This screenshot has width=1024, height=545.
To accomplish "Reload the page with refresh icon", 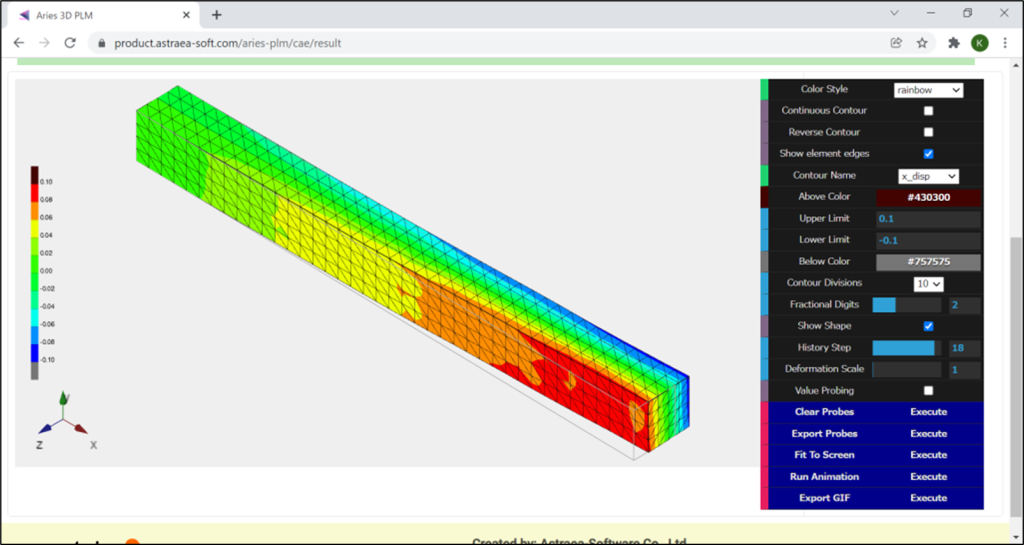I will (70, 43).
